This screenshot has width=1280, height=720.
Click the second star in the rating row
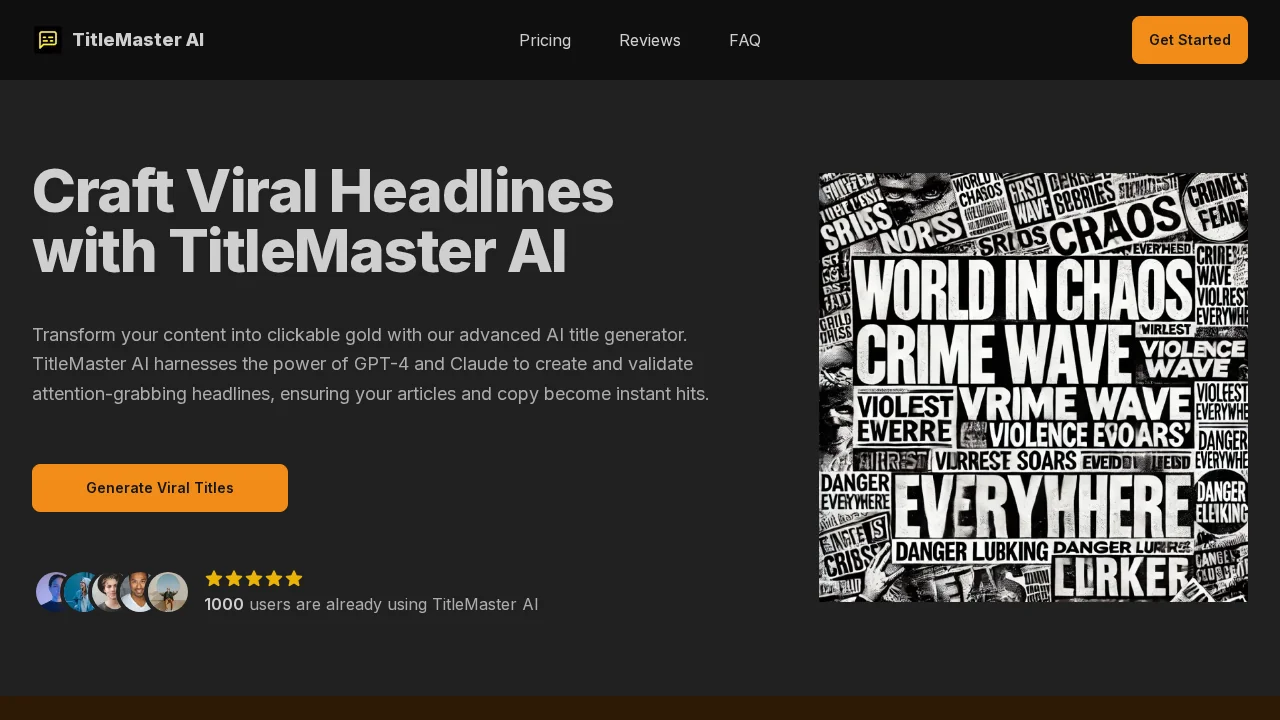tap(234, 579)
